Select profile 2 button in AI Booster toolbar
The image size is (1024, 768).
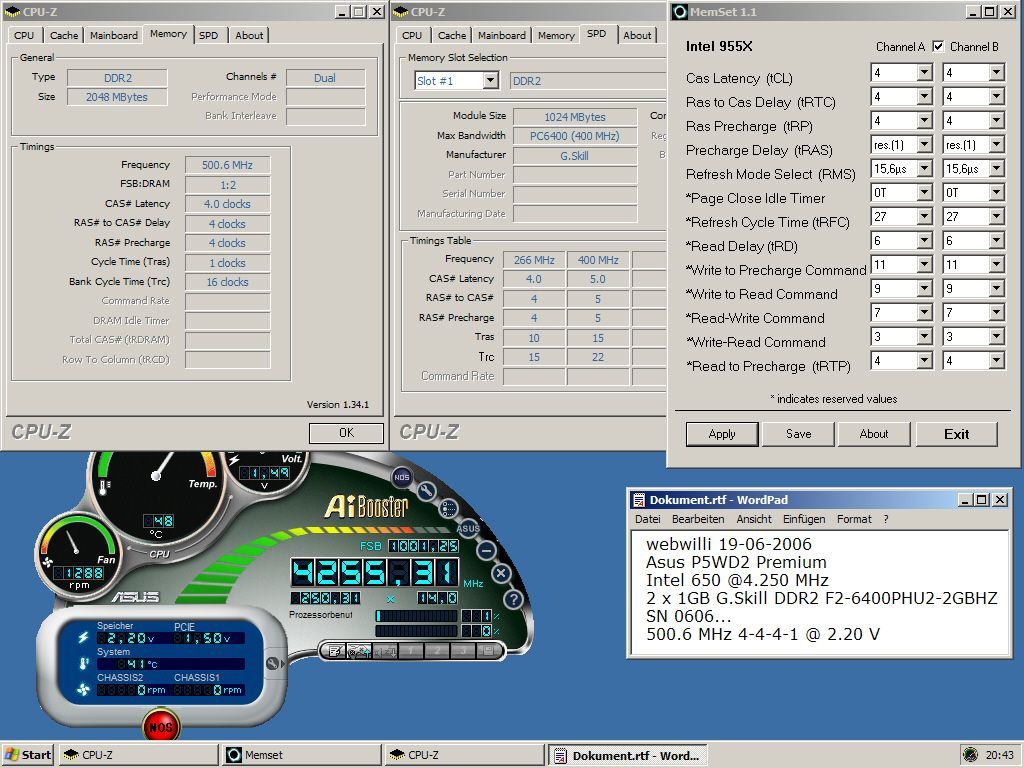click(437, 650)
